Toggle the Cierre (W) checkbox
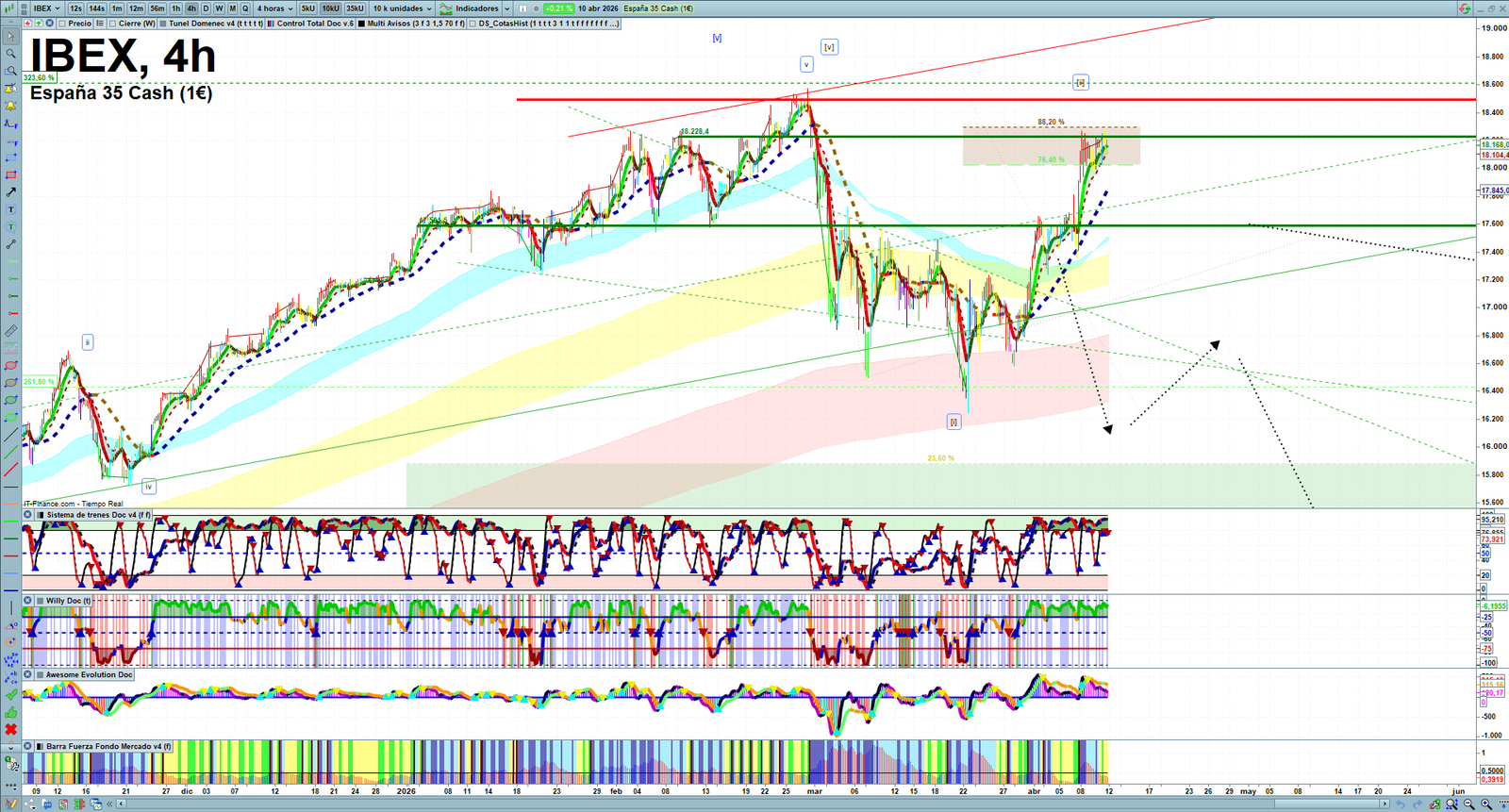Viewport: 1509px width, 812px height. point(113,24)
